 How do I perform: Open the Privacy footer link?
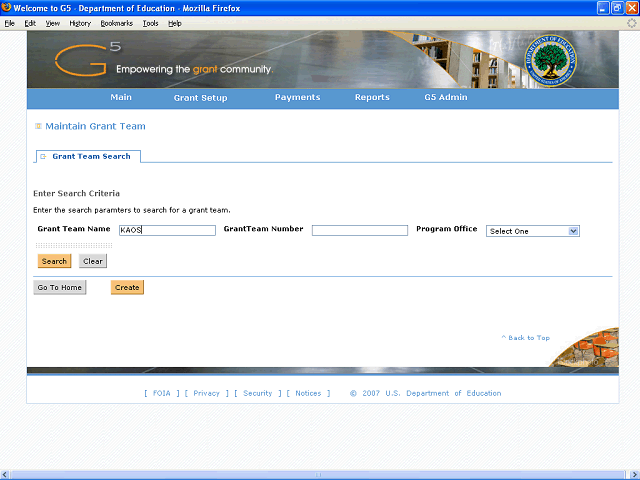click(207, 393)
